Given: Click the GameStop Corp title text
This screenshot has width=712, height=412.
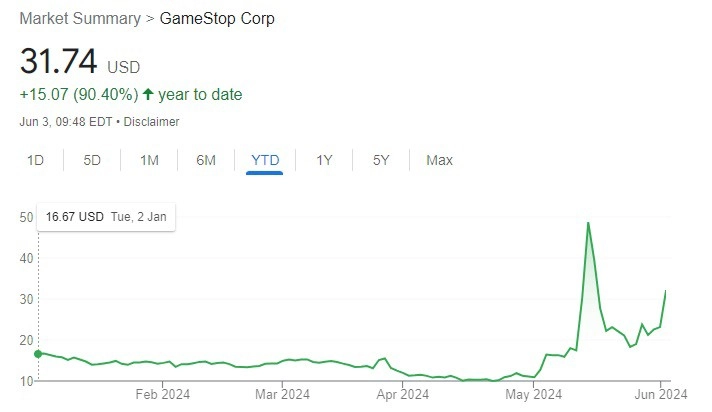Looking at the screenshot, I should [217, 19].
